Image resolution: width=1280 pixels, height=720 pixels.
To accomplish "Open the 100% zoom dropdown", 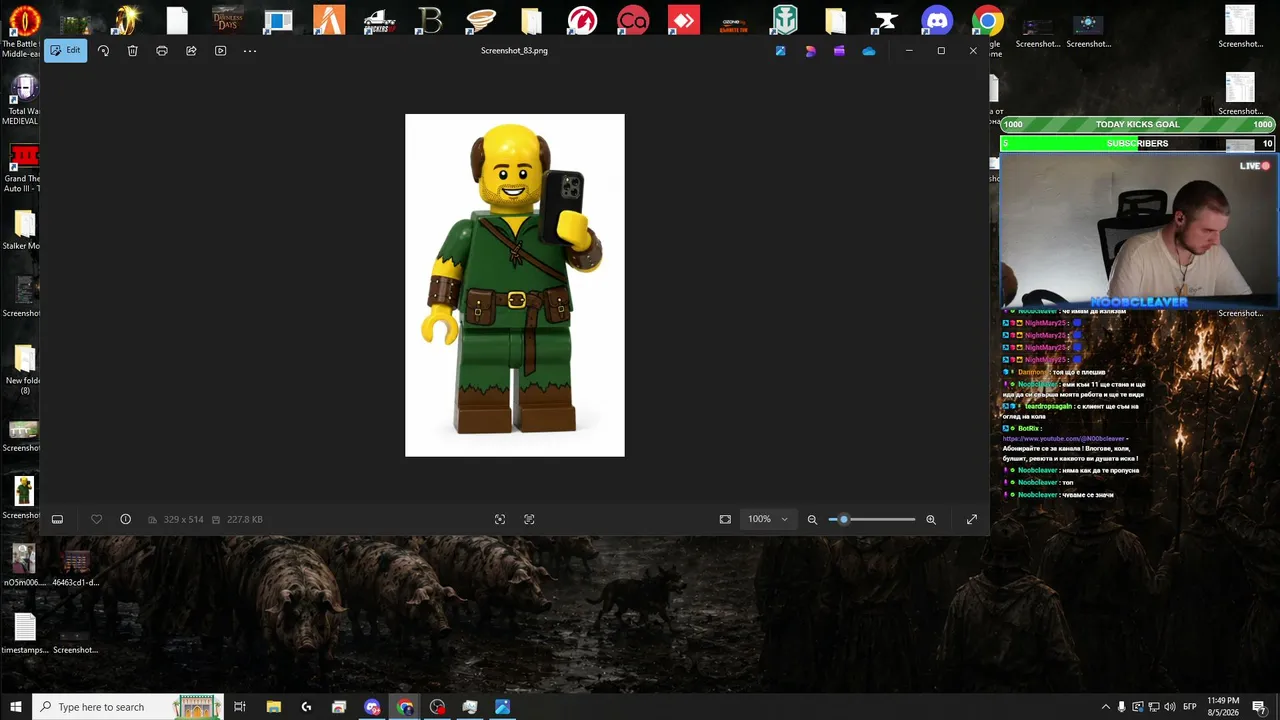I will point(768,519).
